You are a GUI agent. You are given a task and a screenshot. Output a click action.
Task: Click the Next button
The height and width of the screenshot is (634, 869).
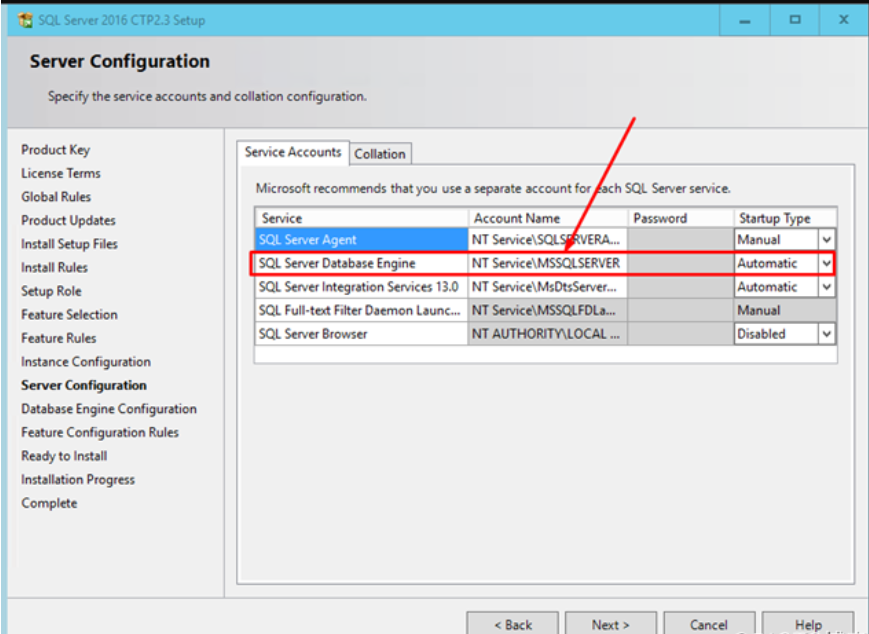click(610, 623)
